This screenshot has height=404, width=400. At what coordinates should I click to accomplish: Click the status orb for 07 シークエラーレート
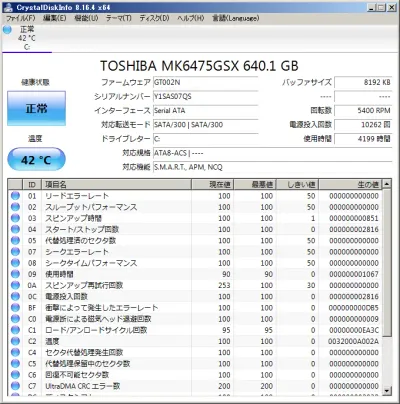[15, 252]
